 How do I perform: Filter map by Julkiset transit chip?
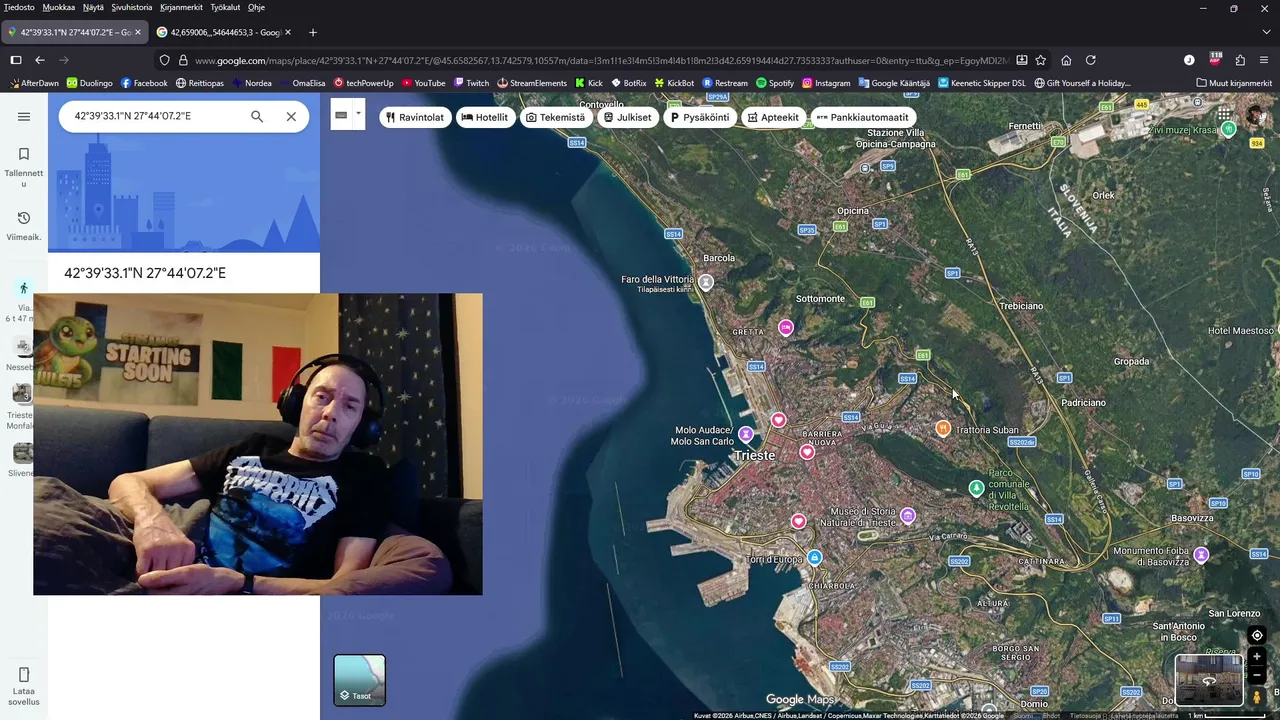point(627,117)
